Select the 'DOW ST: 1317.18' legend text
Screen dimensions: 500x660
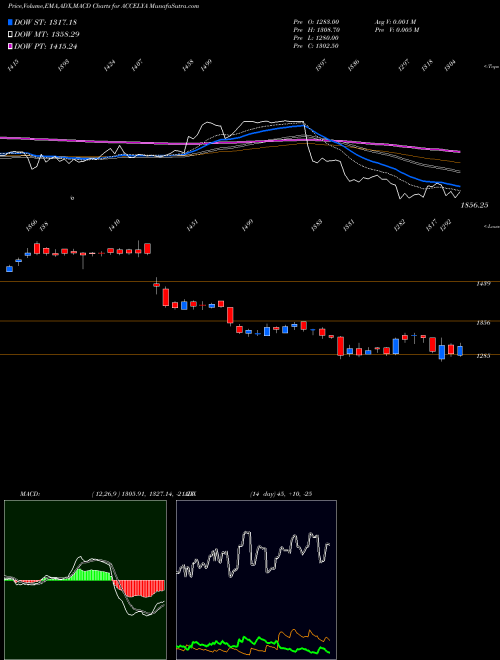45,22
